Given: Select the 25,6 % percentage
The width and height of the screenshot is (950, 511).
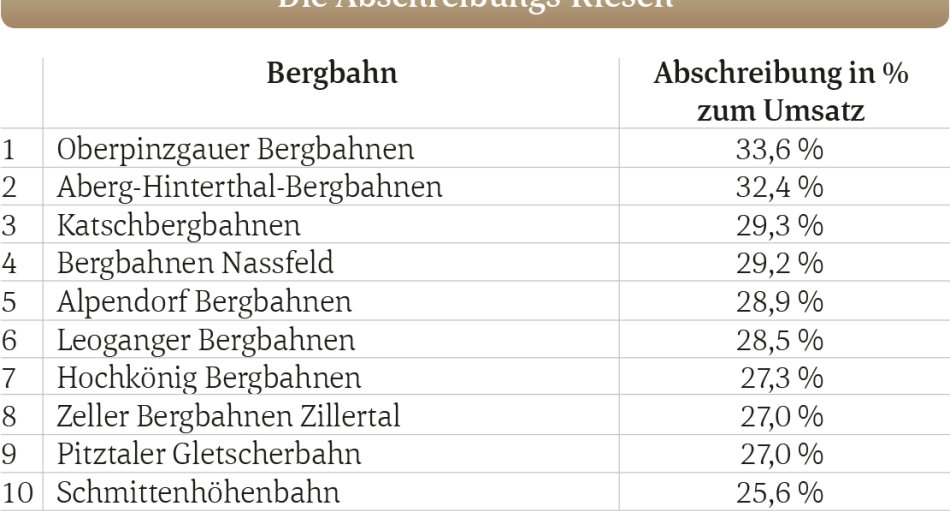Looking at the screenshot, I should [x=780, y=493].
